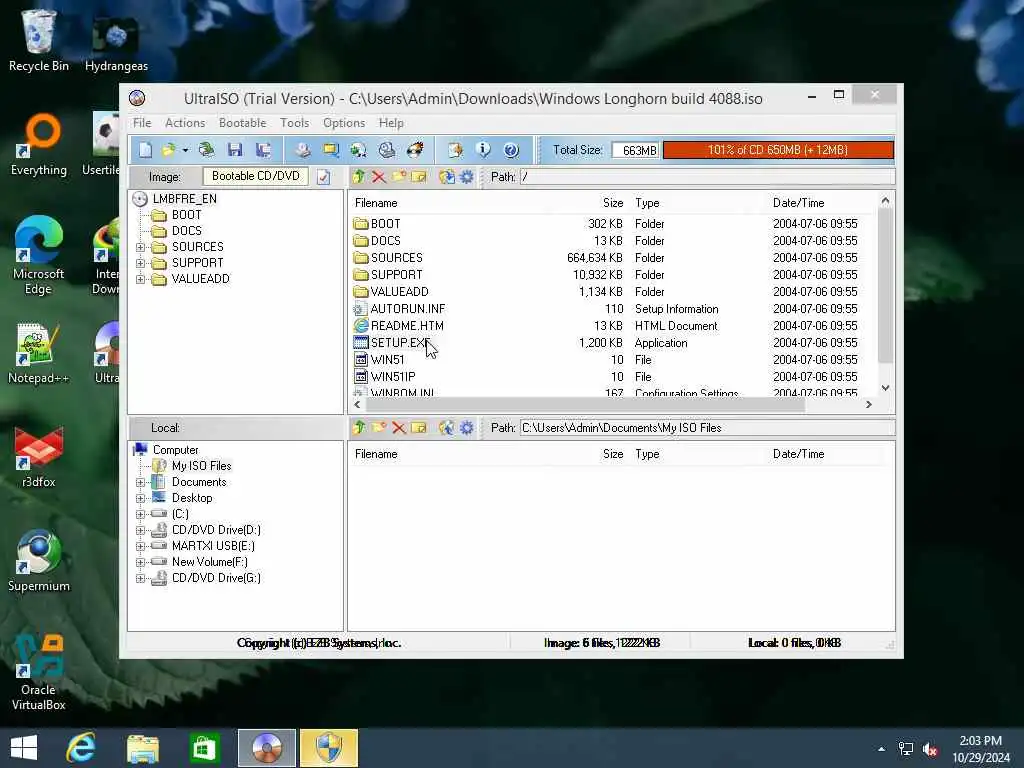Open image info with the blue 'i' icon
The image size is (1024, 768).
483,150
